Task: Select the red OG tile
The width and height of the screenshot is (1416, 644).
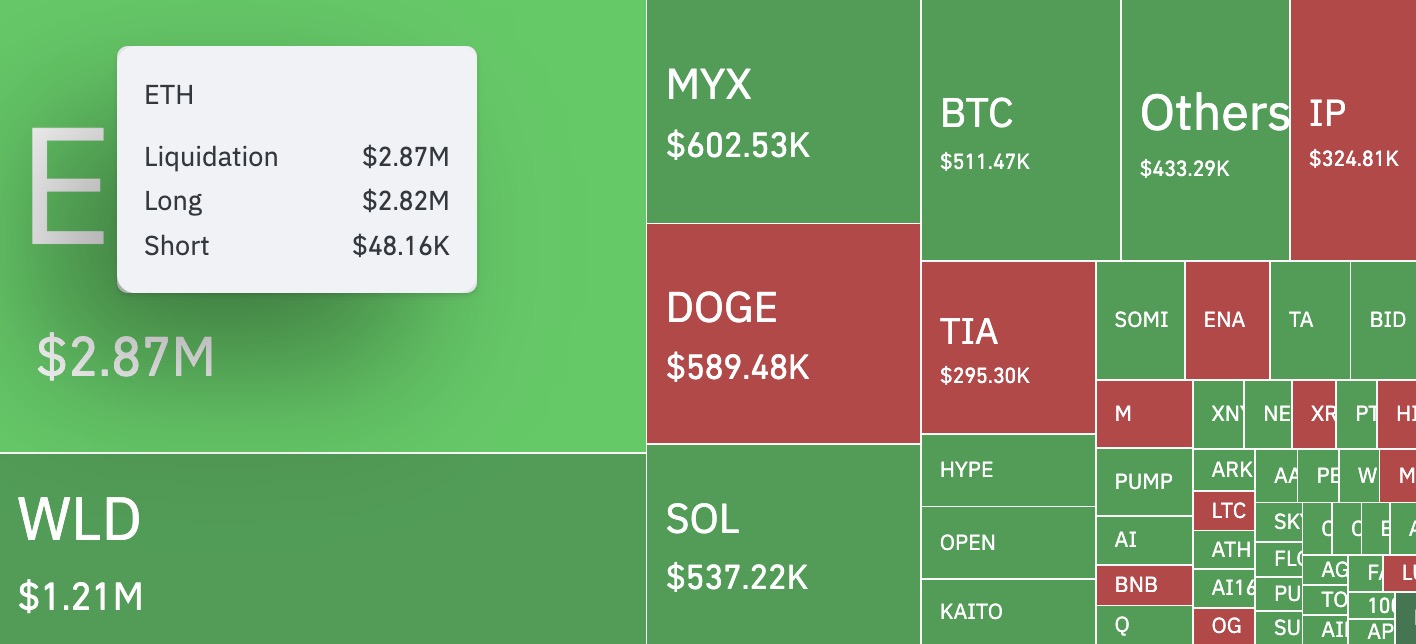Action: click(1225, 626)
